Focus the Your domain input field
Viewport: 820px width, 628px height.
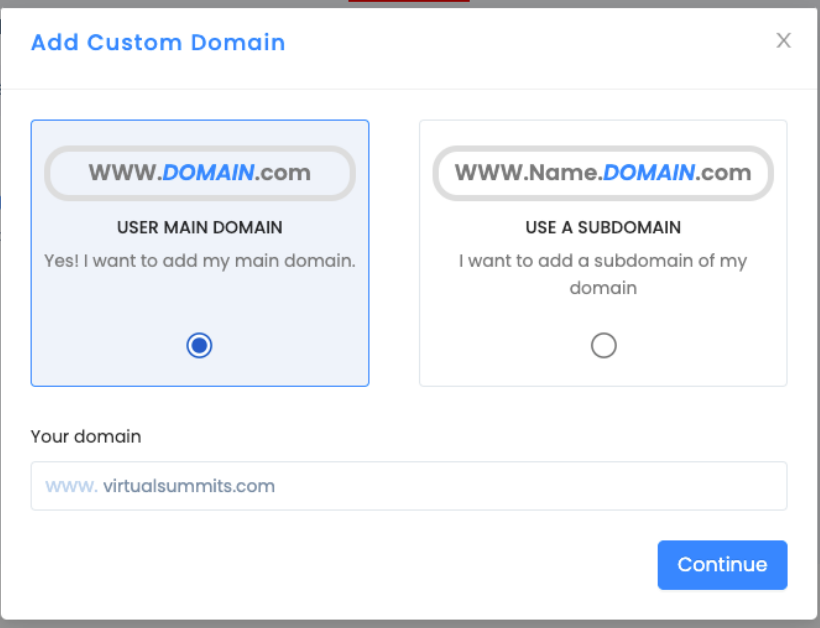pos(409,486)
